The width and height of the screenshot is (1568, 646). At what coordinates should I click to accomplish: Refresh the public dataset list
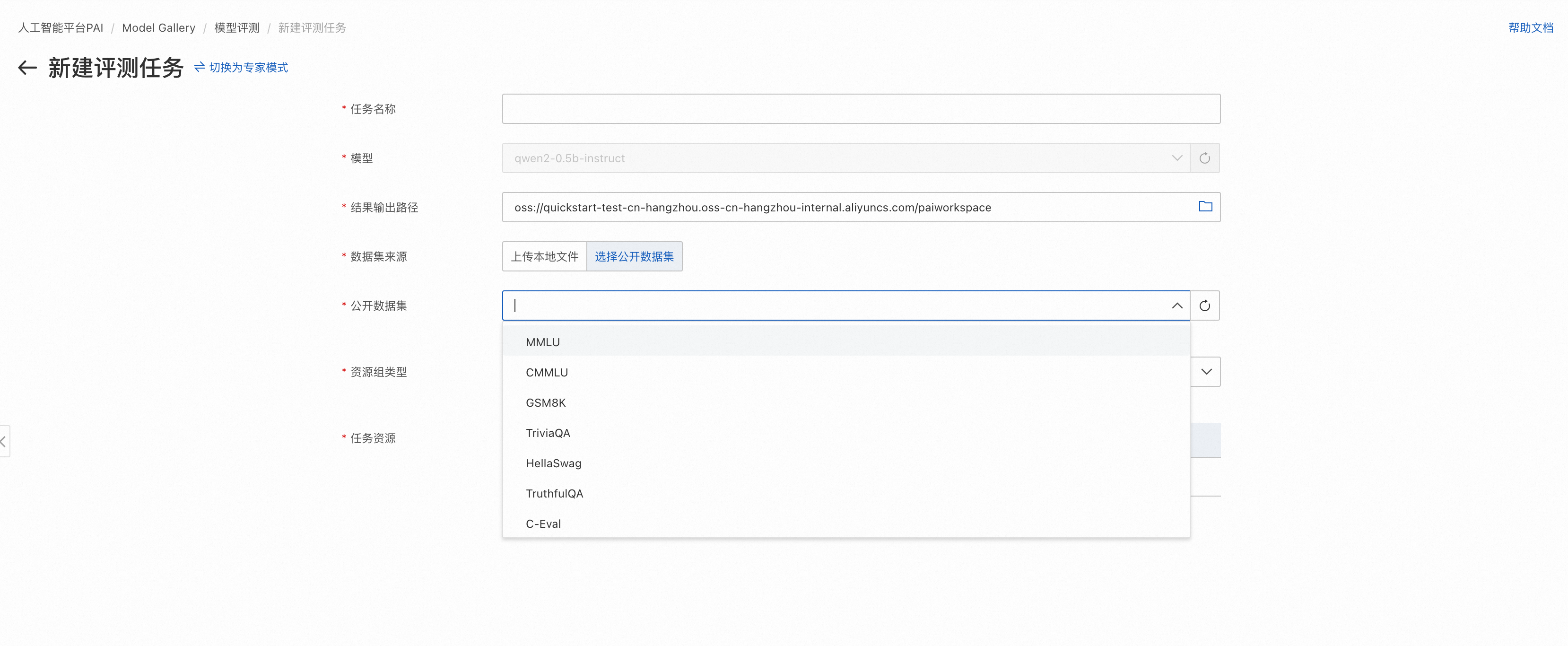pyautogui.click(x=1204, y=306)
